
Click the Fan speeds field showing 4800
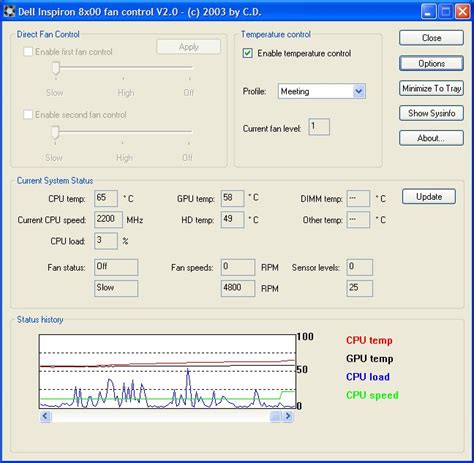tap(238, 288)
